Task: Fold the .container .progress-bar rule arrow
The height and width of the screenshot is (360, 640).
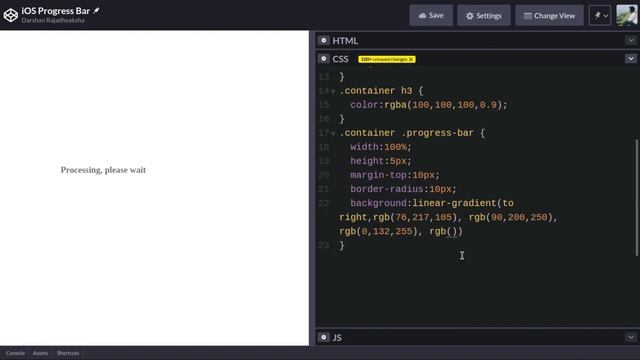Action: pyautogui.click(x=333, y=133)
